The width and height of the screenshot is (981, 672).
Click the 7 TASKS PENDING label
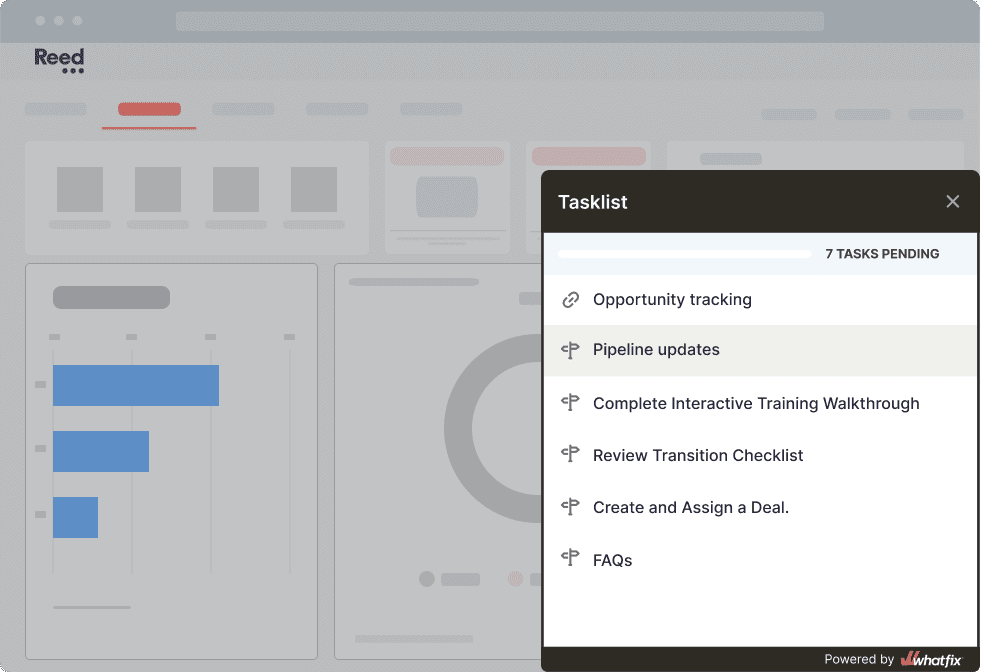pyautogui.click(x=882, y=254)
